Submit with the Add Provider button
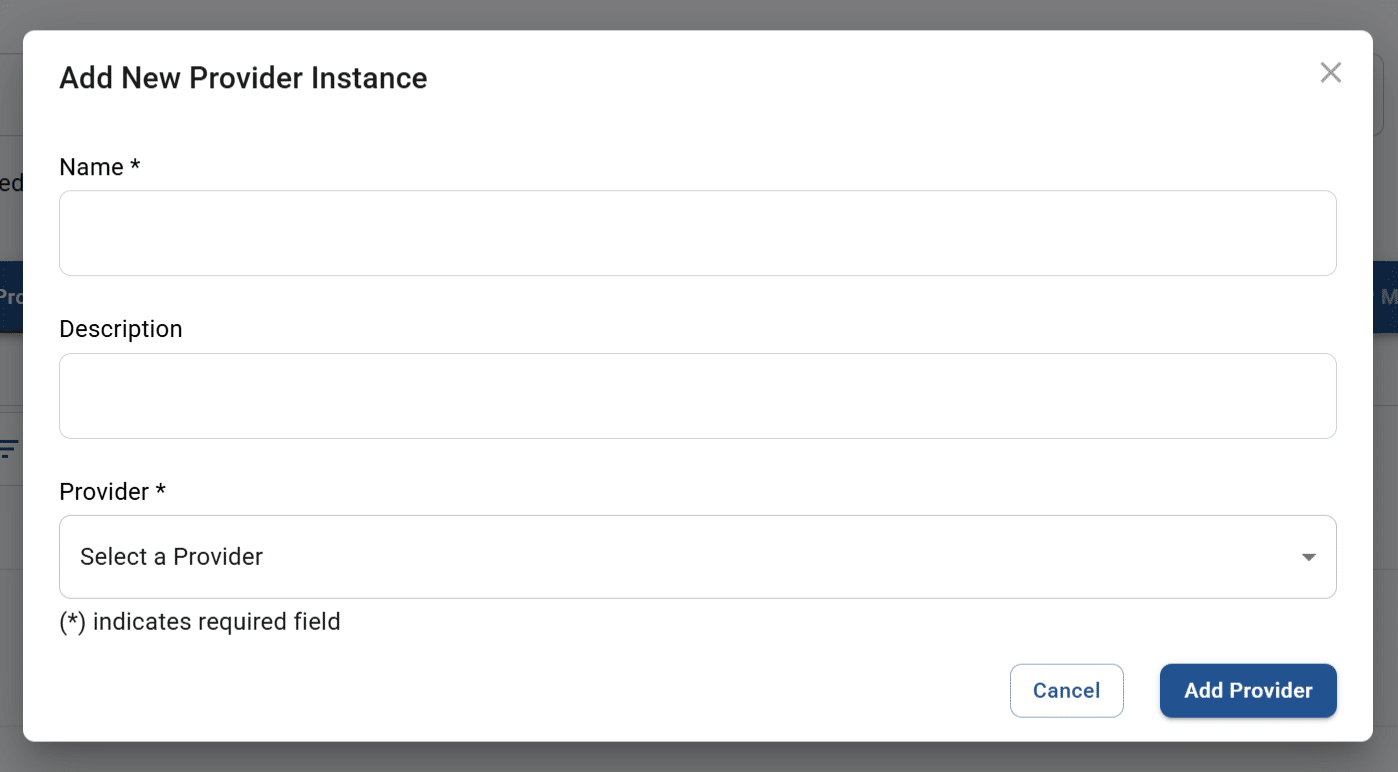This screenshot has height=772, width=1398. pyautogui.click(x=1247, y=691)
